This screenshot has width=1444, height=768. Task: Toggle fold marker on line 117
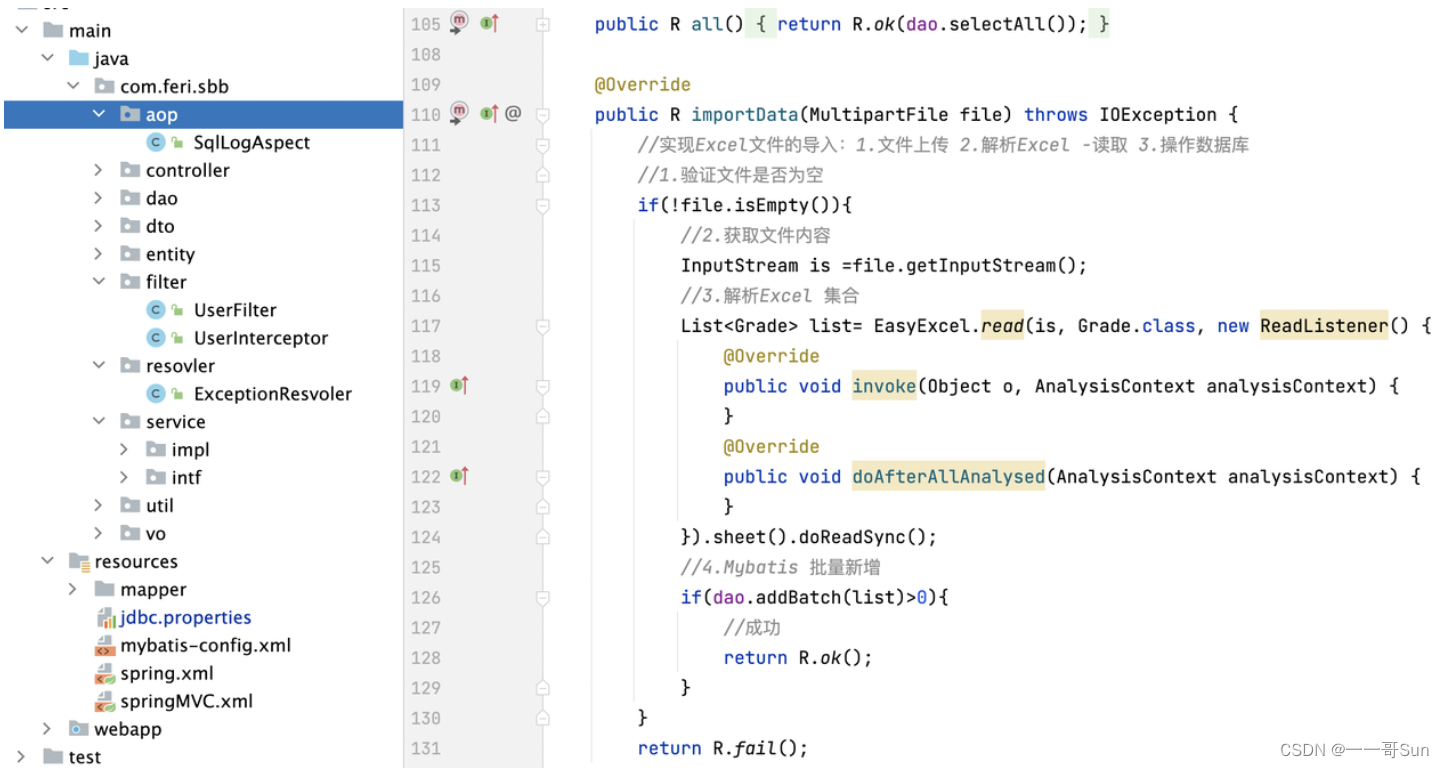pyautogui.click(x=543, y=326)
